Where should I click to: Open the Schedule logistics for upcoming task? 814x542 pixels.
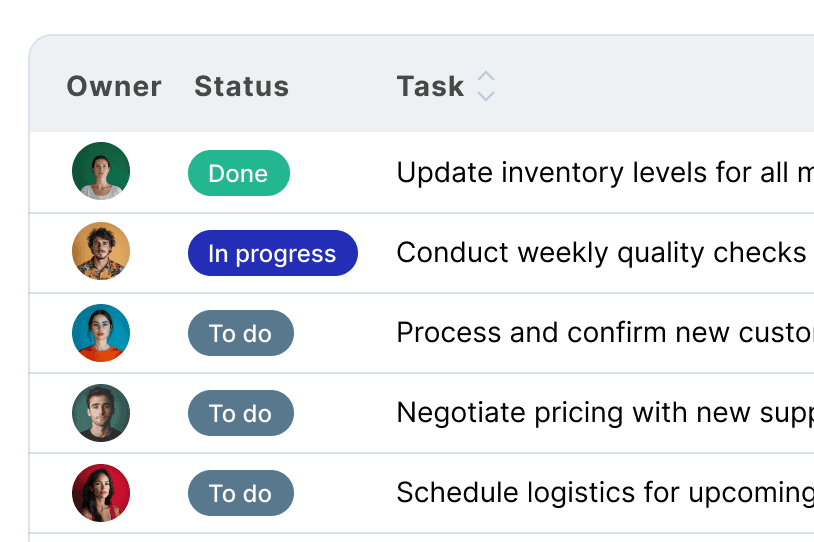605,493
